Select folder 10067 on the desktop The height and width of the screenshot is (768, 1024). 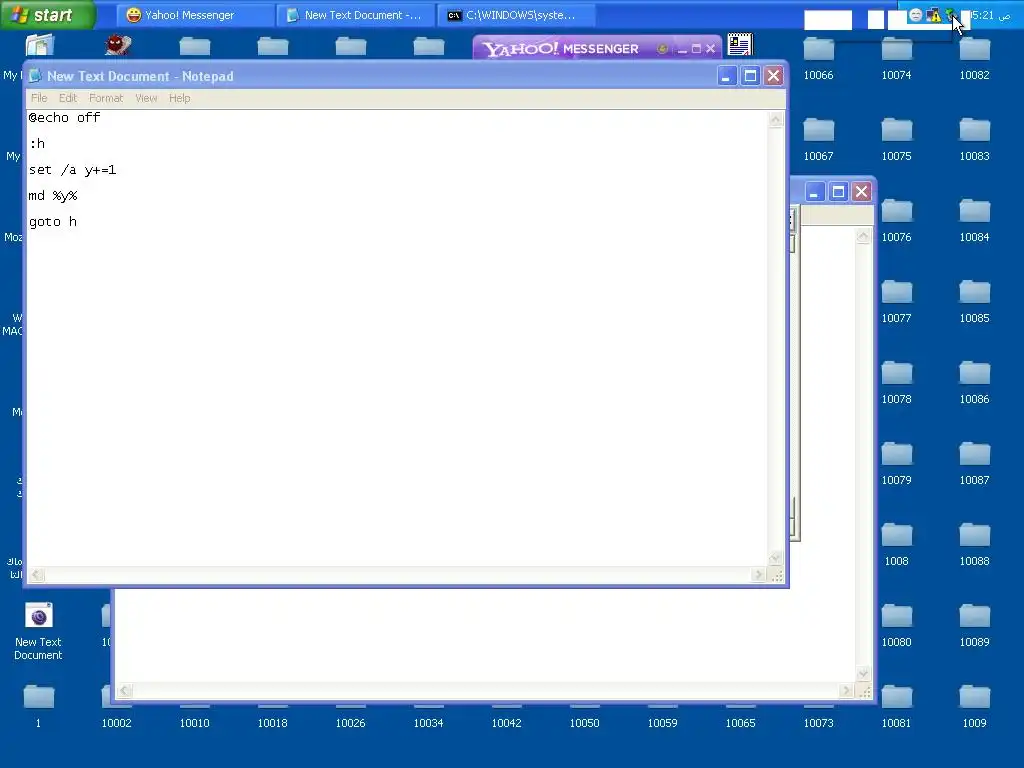[x=818, y=140]
